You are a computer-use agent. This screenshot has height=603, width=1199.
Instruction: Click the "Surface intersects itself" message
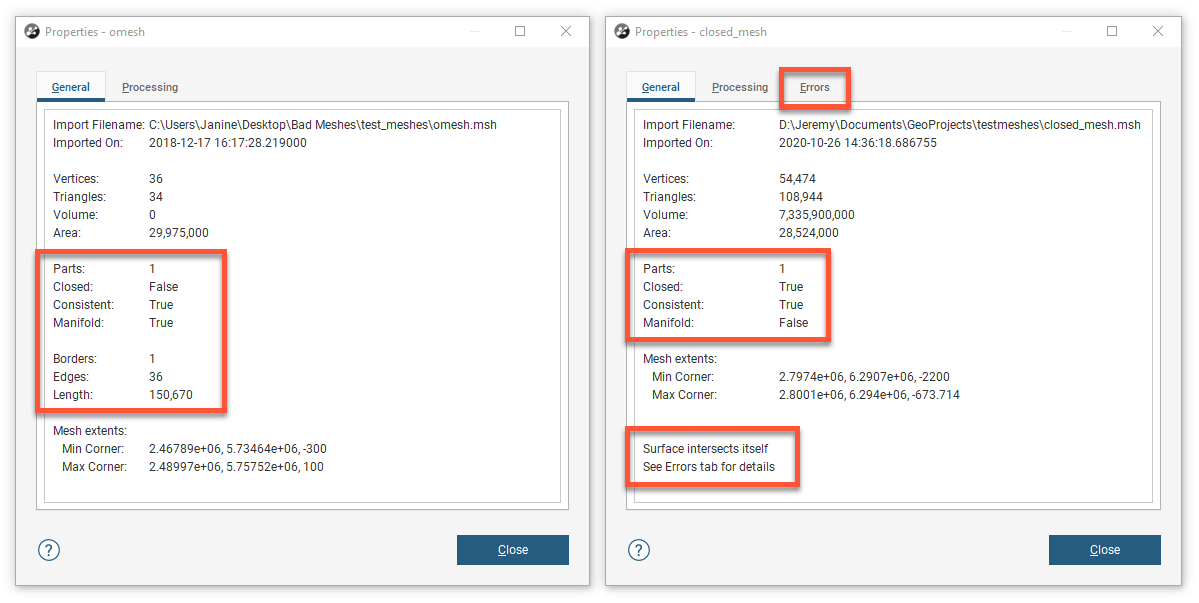point(705,449)
